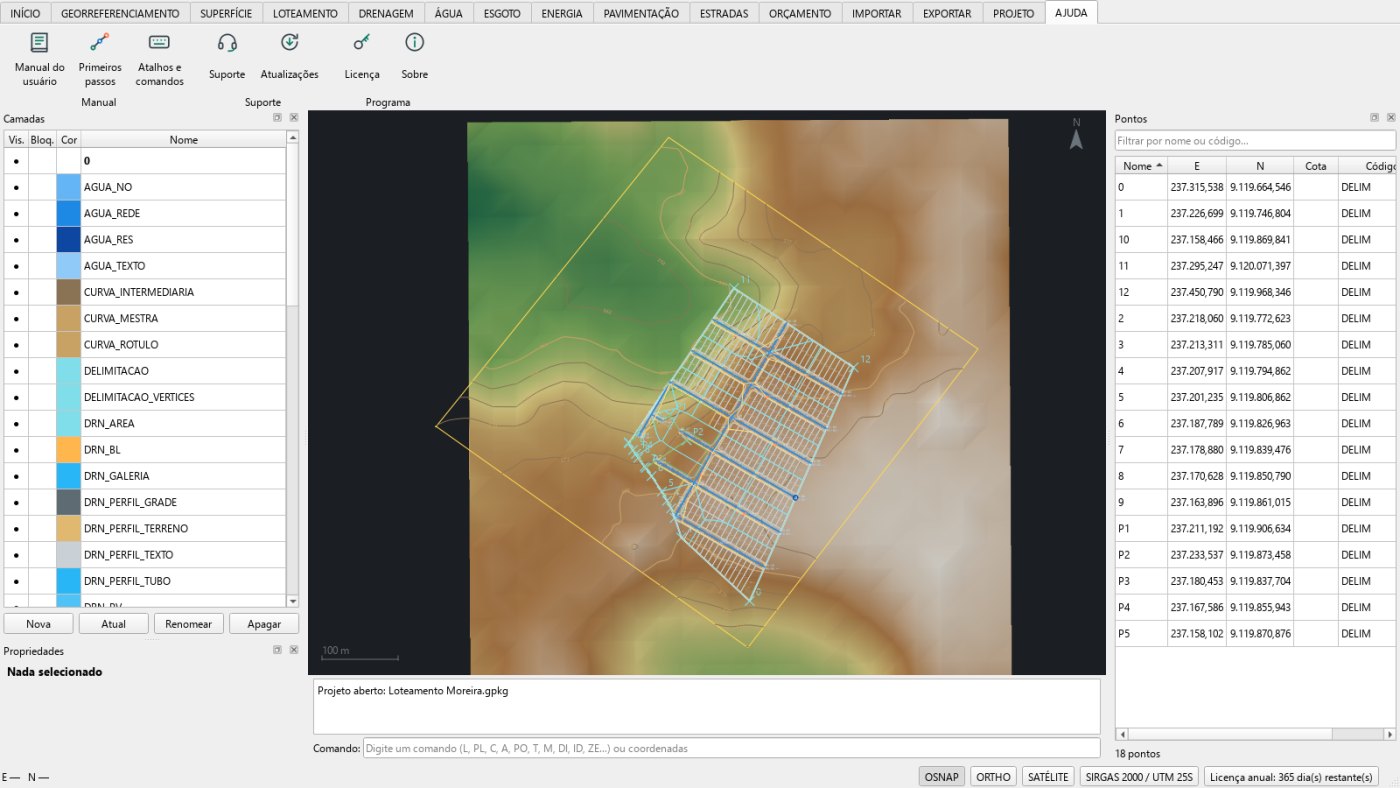Image resolution: width=1400 pixels, height=788 pixels.
Task: Sort points using the Nome column header arrow
Action: tap(1159, 165)
